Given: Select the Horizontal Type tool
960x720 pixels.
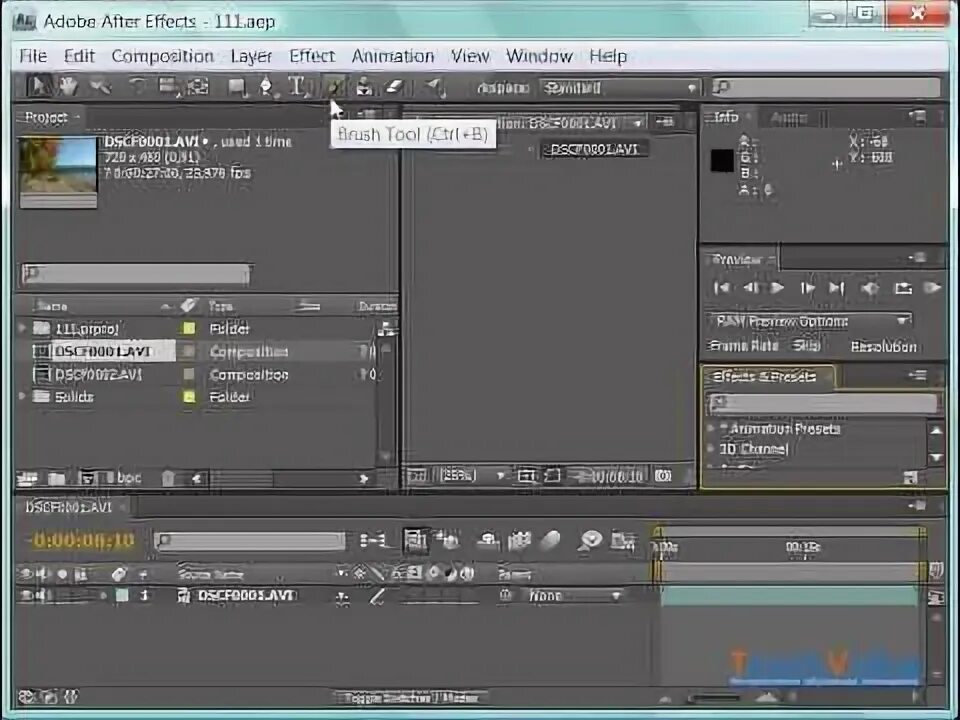Looking at the screenshot, I should click(298, 86).
